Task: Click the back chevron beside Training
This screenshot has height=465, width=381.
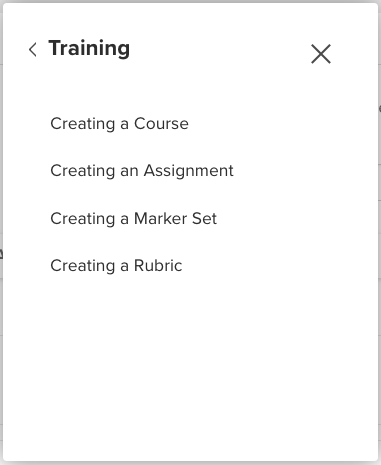Action: [33, 50]
